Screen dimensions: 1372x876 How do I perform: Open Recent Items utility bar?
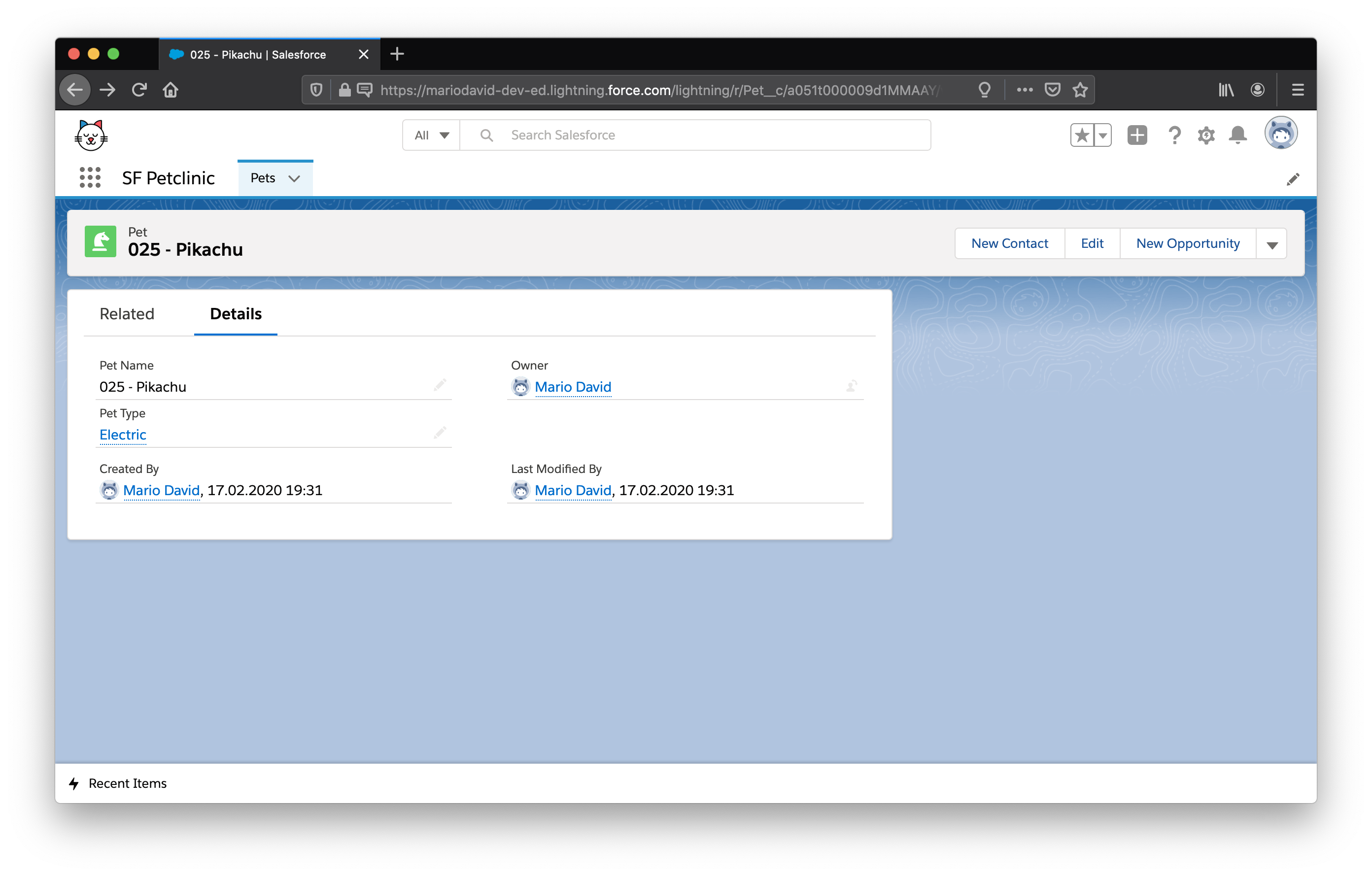[x=118, y=783]
